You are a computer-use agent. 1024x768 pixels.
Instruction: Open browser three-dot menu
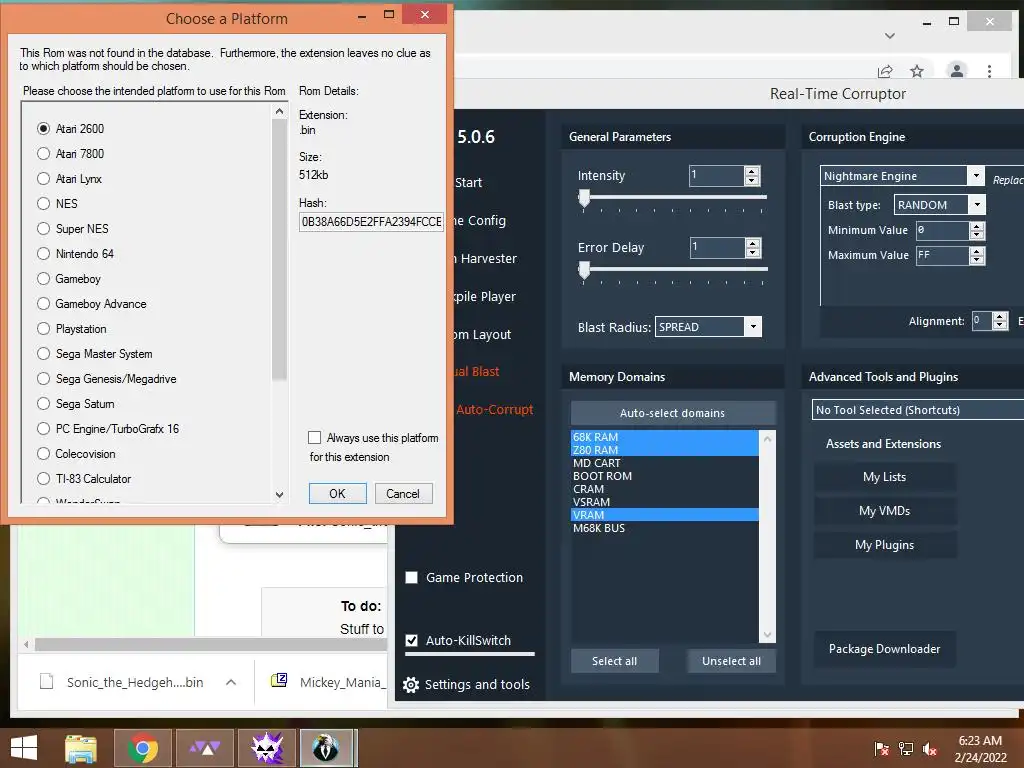click(x=989, y=71)
